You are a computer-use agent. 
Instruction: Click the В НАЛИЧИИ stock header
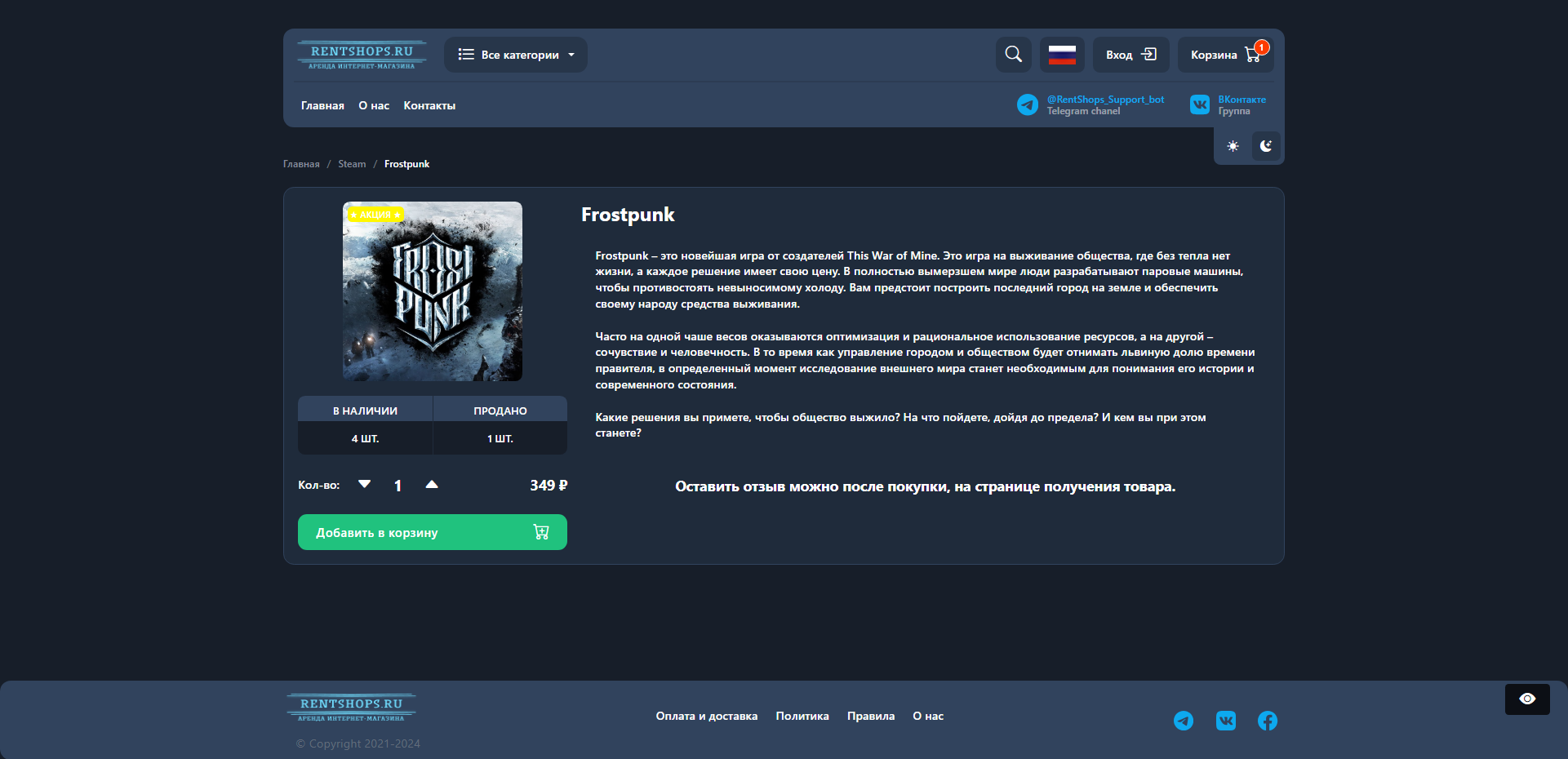(365, 411)
